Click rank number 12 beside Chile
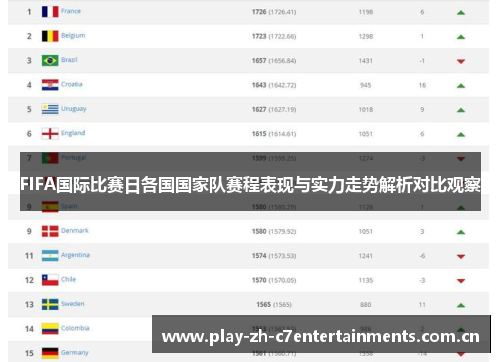Screen dimensions: 500x362 click(x=29, y=280)
